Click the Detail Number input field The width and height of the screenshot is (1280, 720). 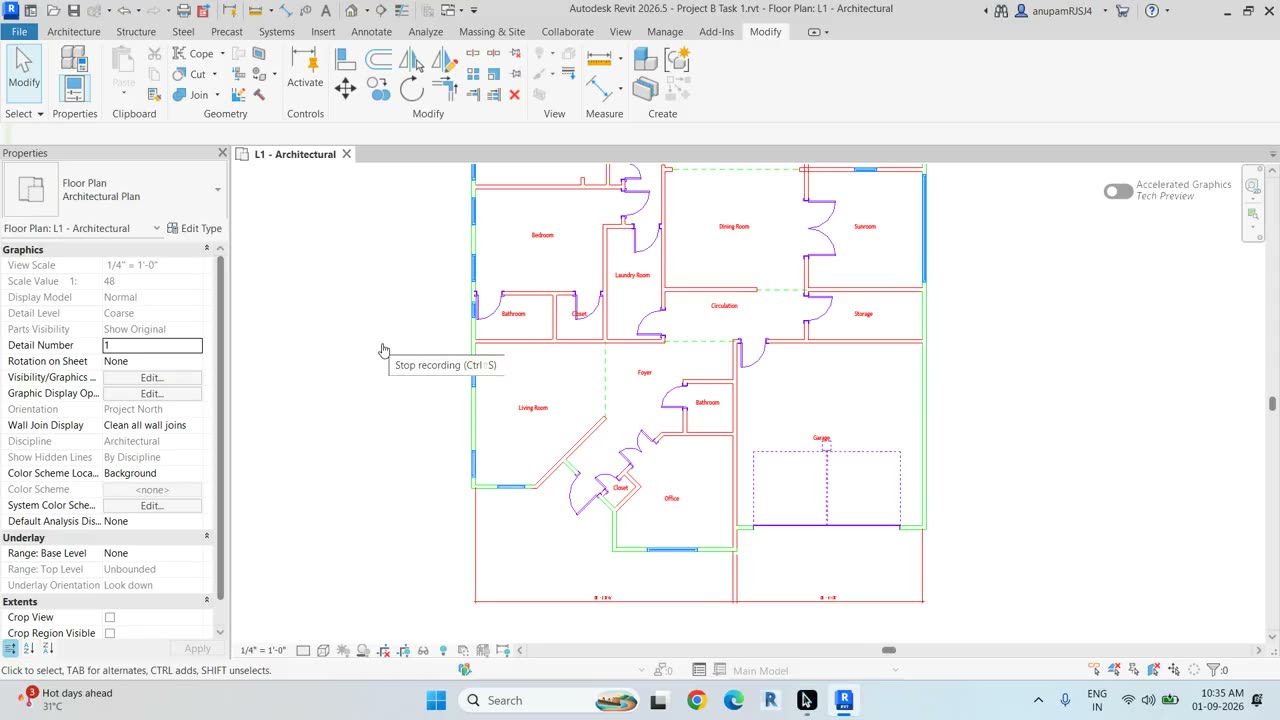[x=152, y=345]
